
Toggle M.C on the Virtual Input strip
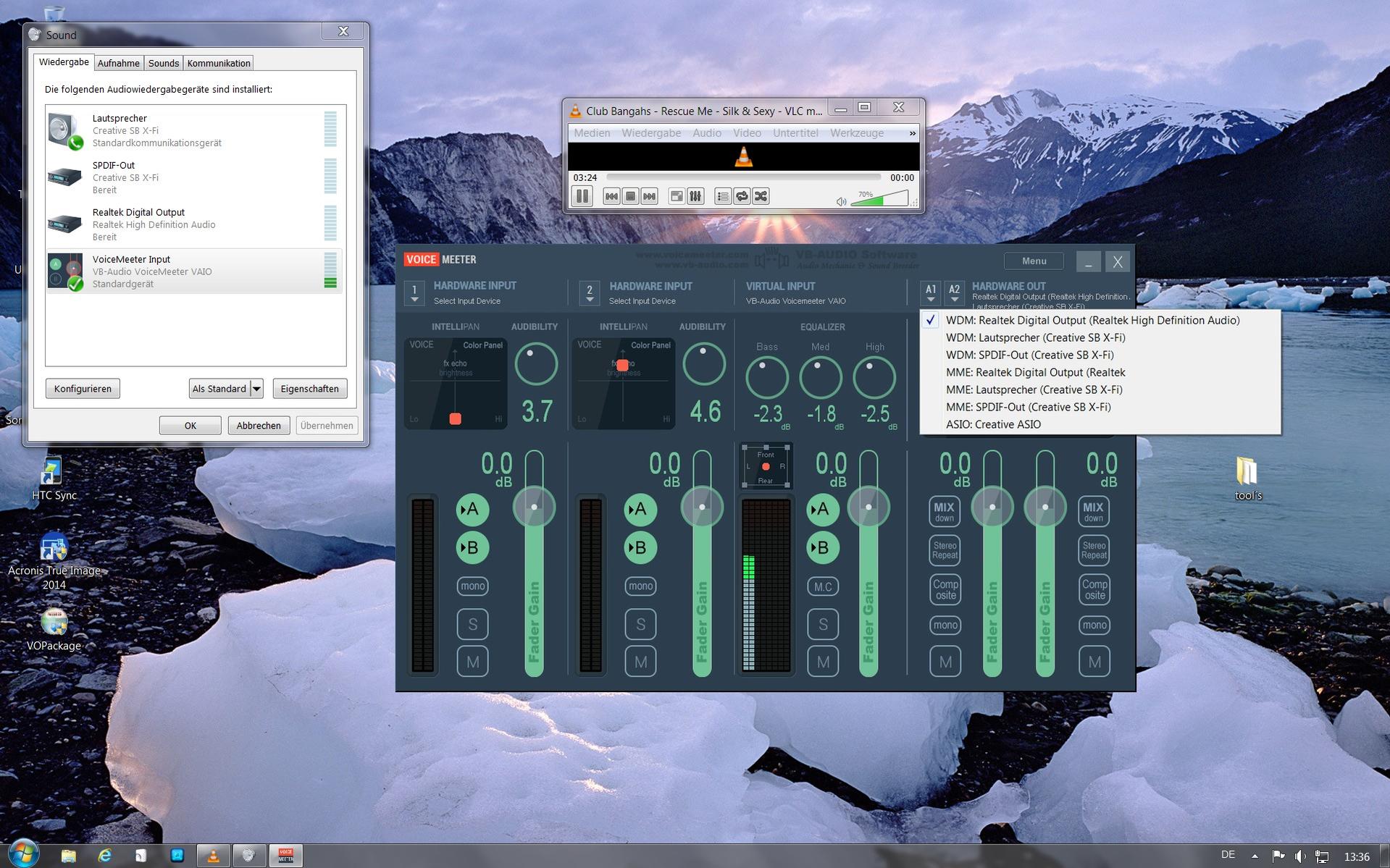pos(823,586)
